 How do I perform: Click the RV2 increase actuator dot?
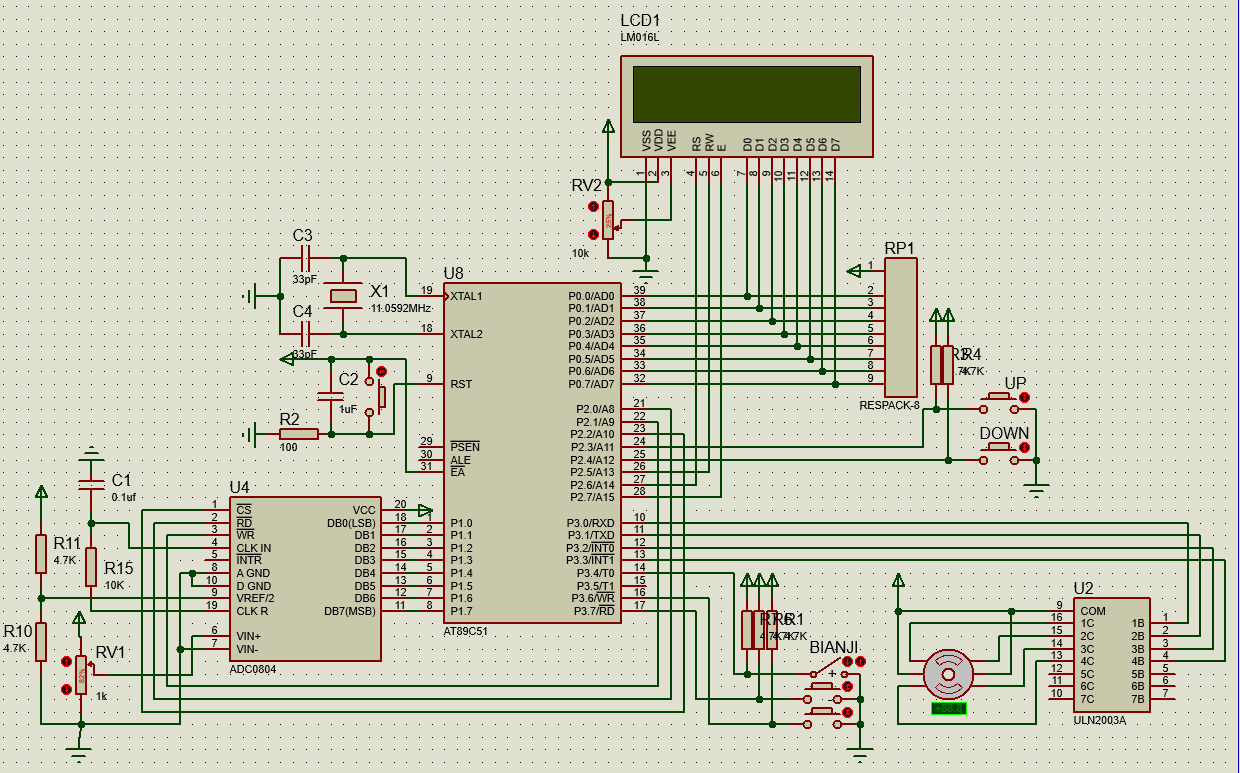593,207
